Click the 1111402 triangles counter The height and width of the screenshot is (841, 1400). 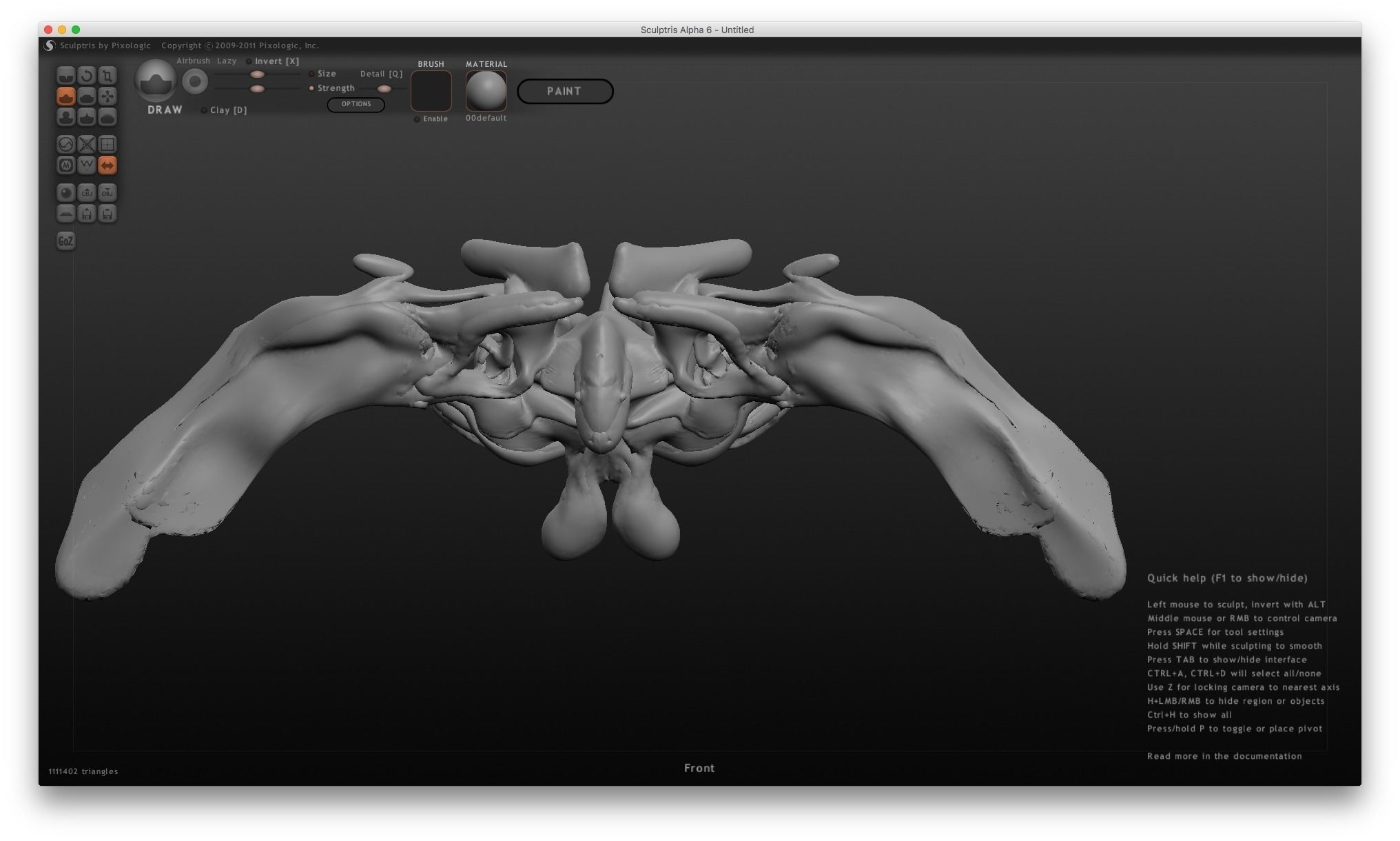point(83,771)
